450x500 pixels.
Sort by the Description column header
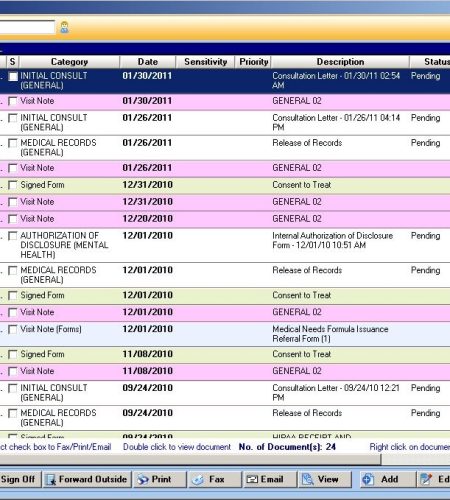[340, 62]
